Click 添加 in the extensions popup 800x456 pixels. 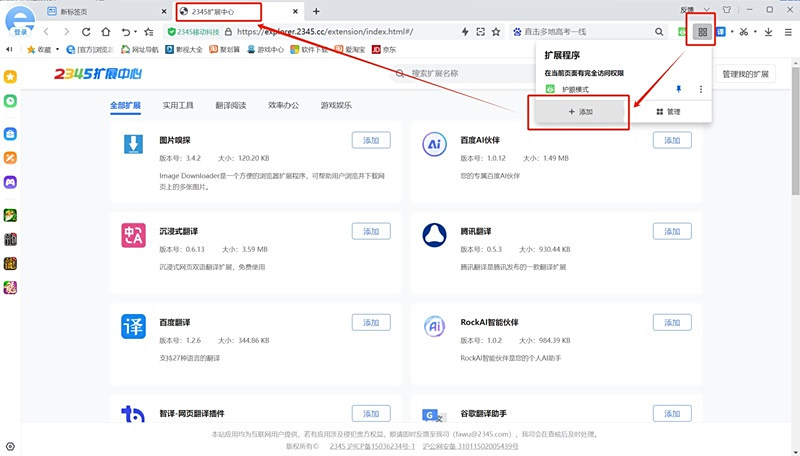580,112
